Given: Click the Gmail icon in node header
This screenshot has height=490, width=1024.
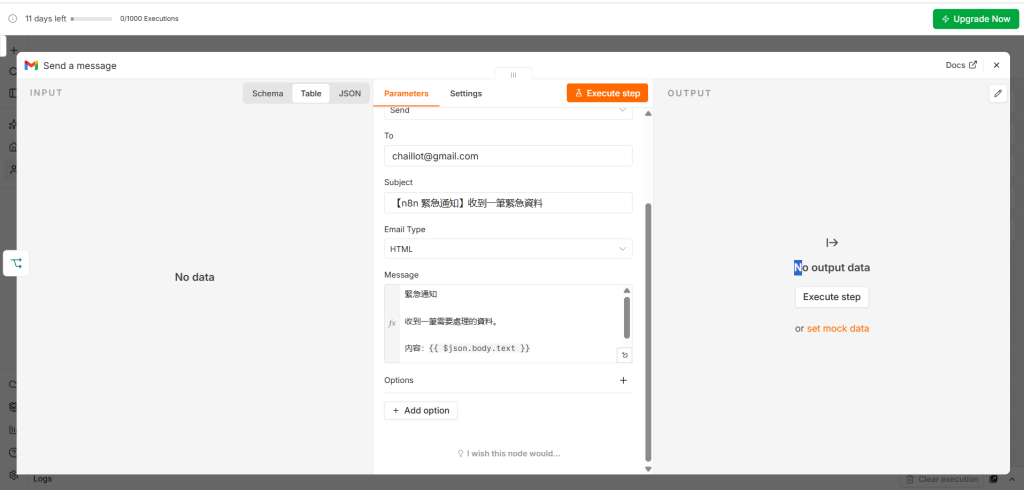Looking at the screenshot, I should (31, 65).
